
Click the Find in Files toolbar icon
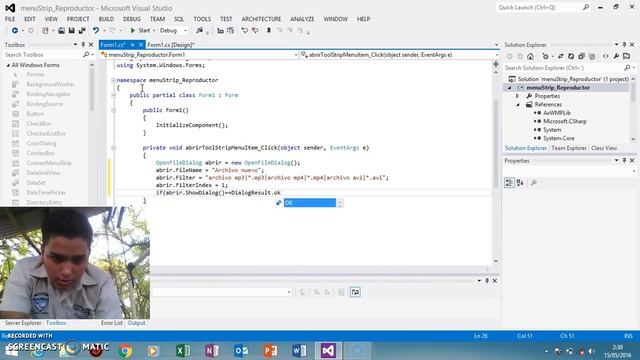(x=199, y=31)
